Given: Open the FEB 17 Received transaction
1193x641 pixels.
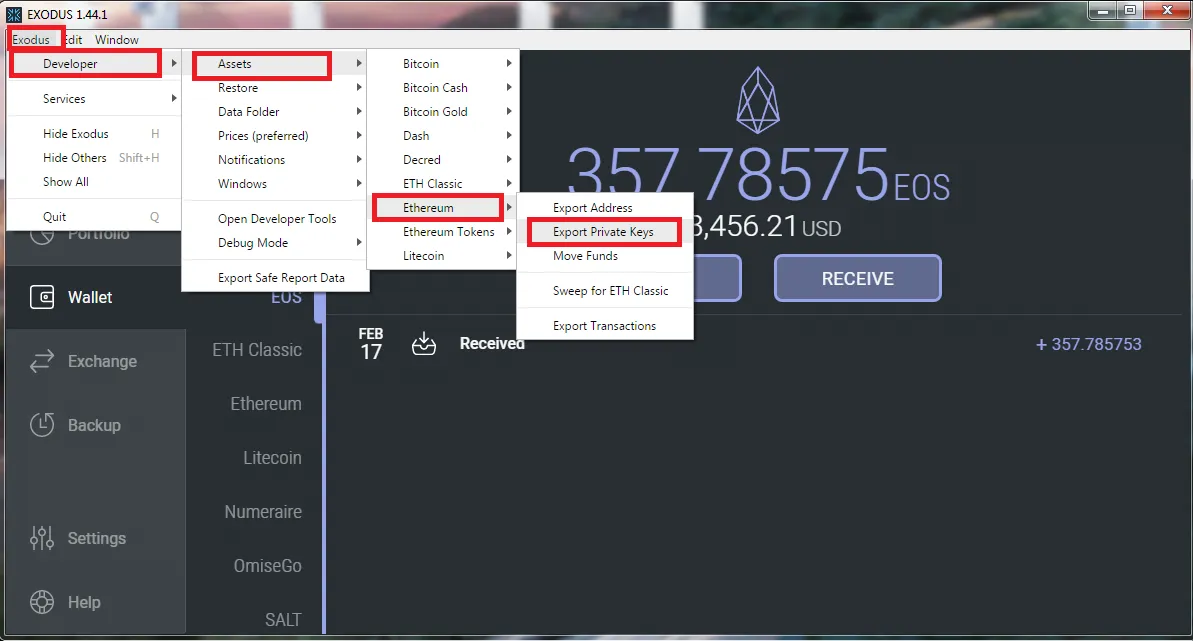Looking at the screenshot, I should 753,344.
